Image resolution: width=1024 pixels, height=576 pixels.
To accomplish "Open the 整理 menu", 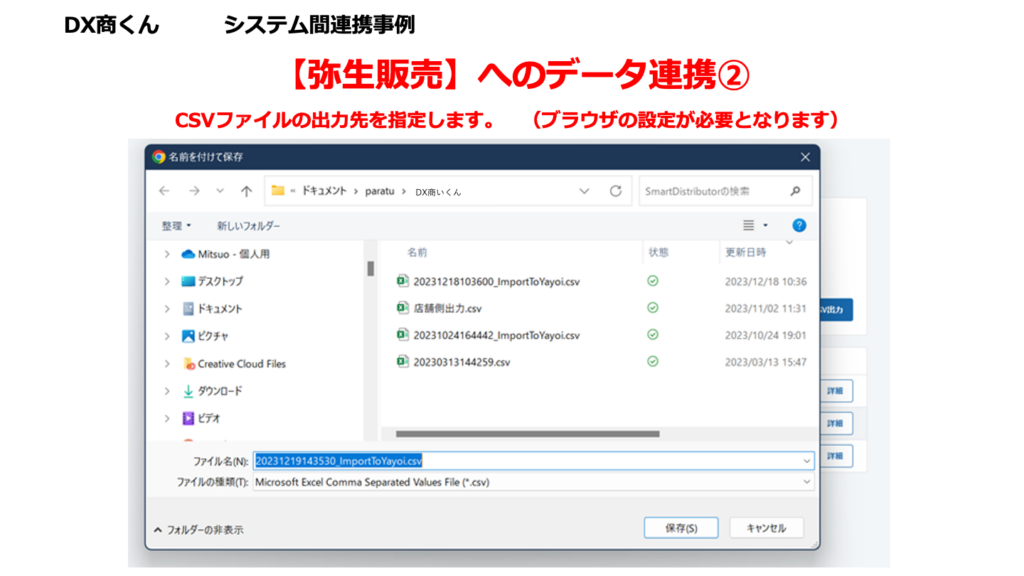I will coord(176,226).
